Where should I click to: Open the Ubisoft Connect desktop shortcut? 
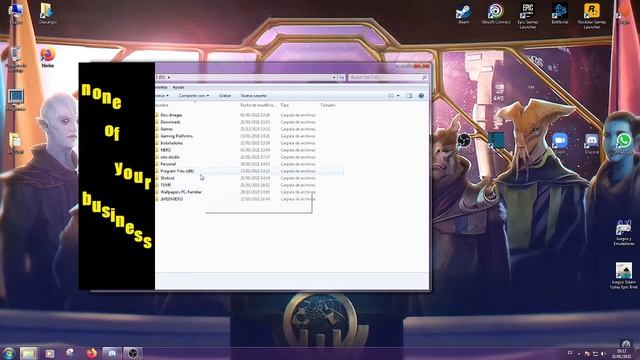pos(496,14)
